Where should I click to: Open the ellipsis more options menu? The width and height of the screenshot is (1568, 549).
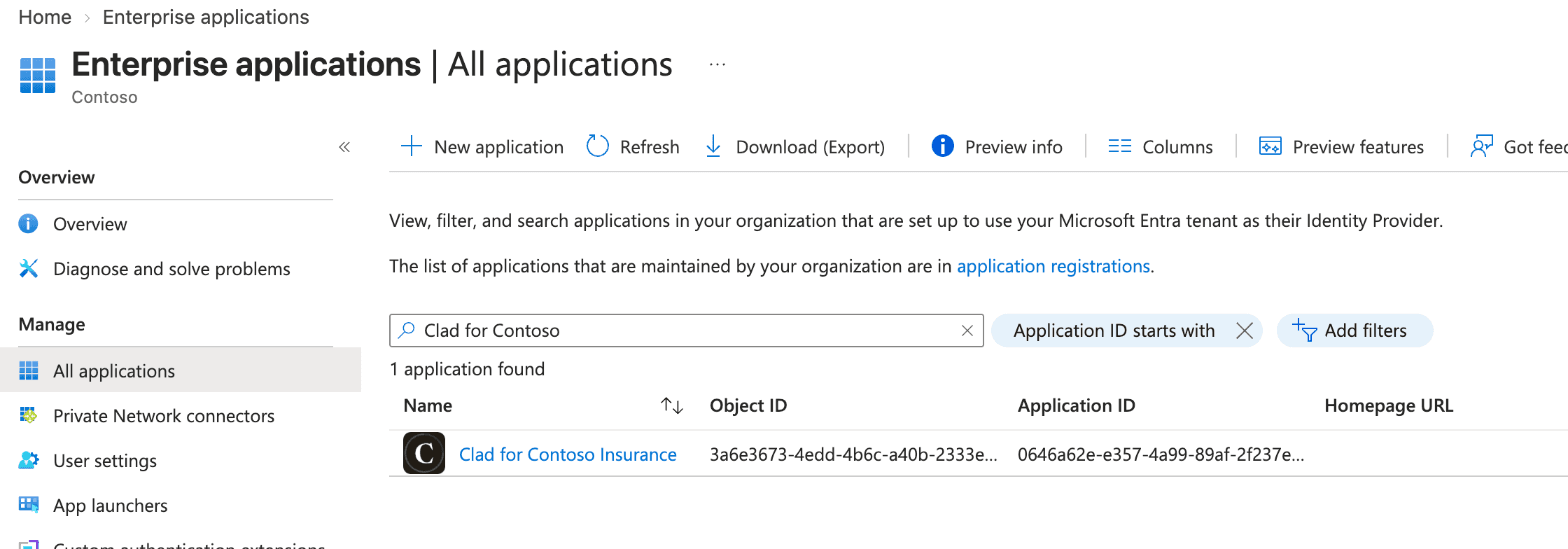tap(717, 64)
